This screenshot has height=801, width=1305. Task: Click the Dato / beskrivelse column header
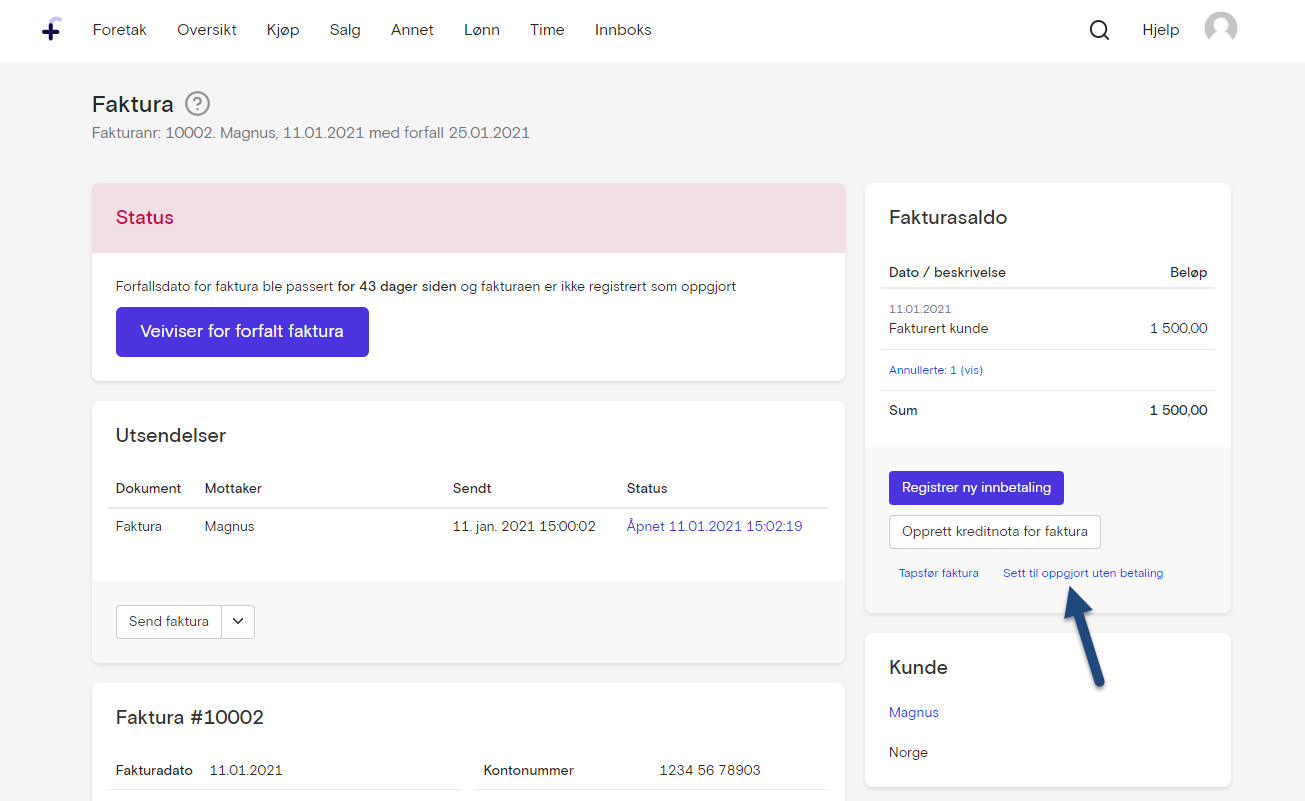pyautogui.click(x=947, y=272)
